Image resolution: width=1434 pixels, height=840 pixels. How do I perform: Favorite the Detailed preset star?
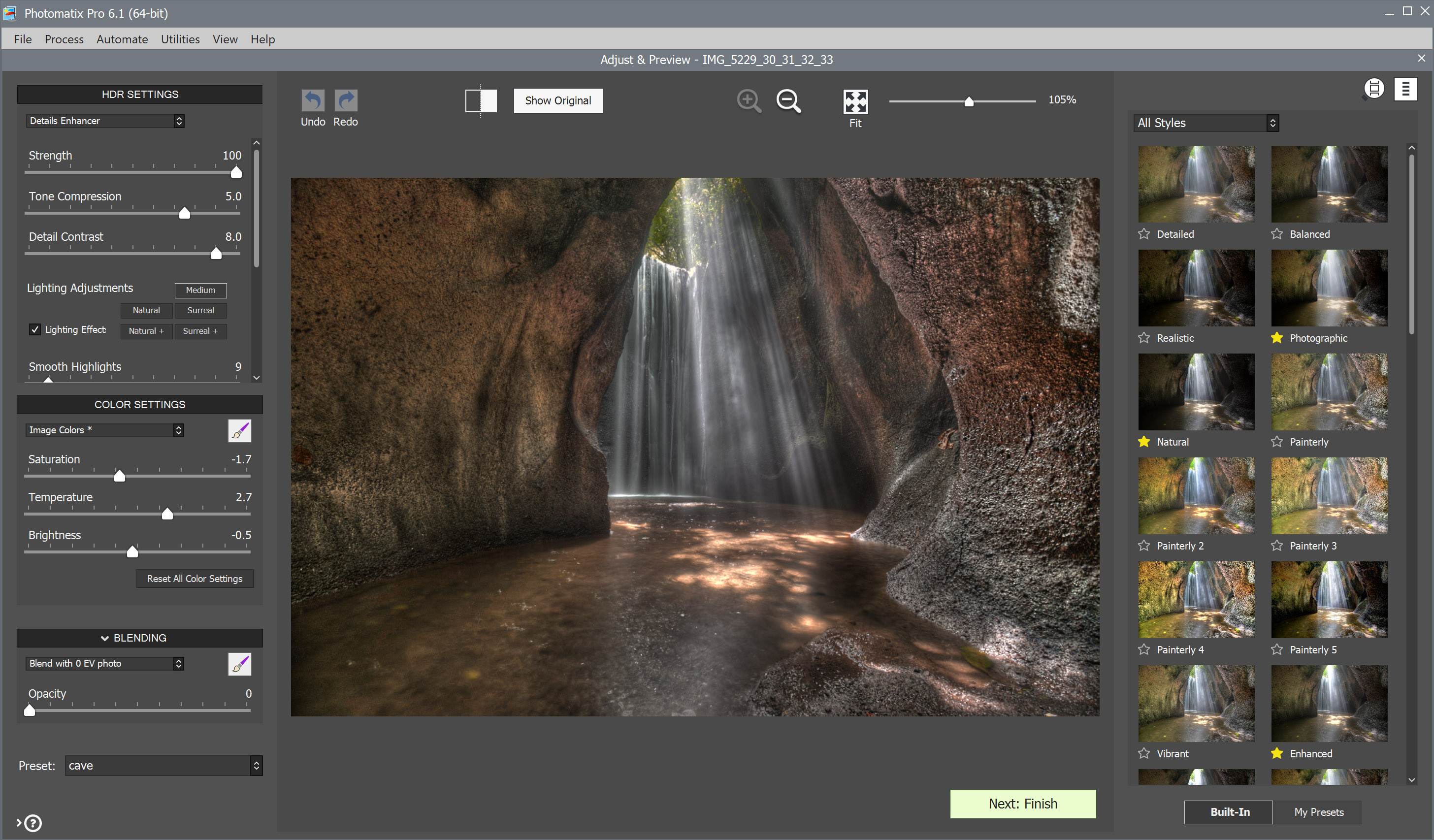click(1144, 234)
